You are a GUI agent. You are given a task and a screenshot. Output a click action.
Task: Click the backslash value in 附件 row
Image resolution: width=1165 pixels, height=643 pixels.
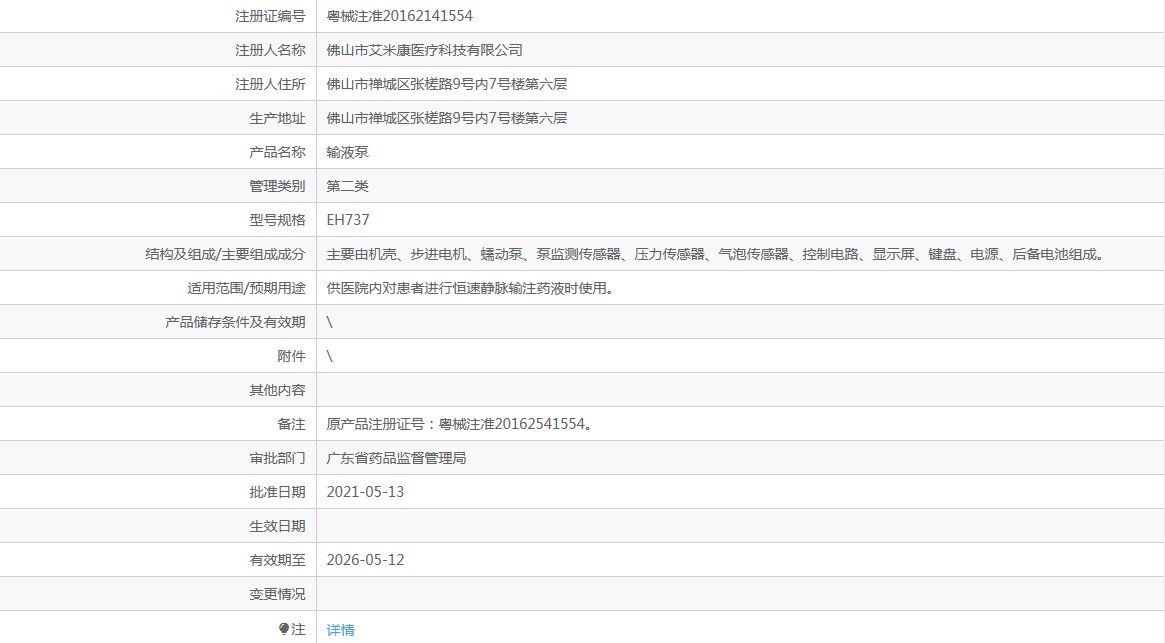point(330,356)
